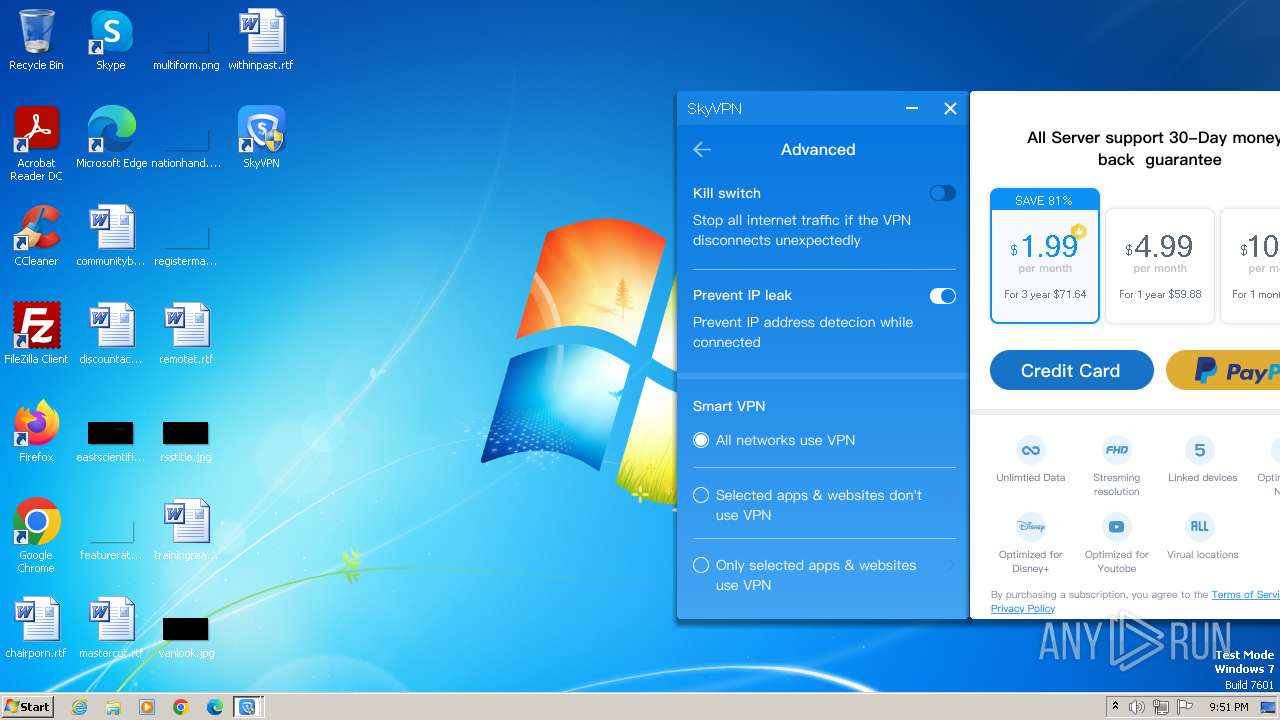The width and height of the screenshot is (1280, 720).
Task: Select the mastercut.rtf document icon
Action: click(x=111, y=628)
